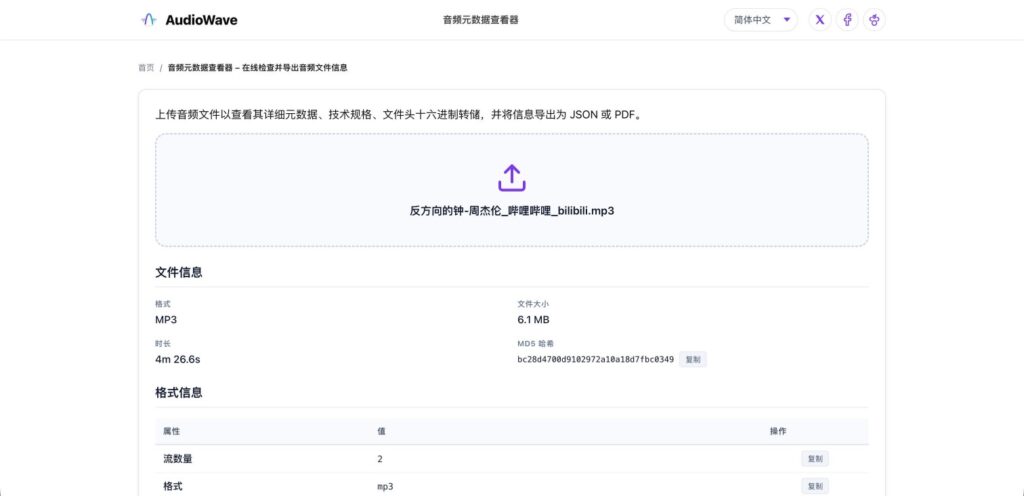Click the 流数量 property cell
1024x496 pixels.
coord(178,459)
